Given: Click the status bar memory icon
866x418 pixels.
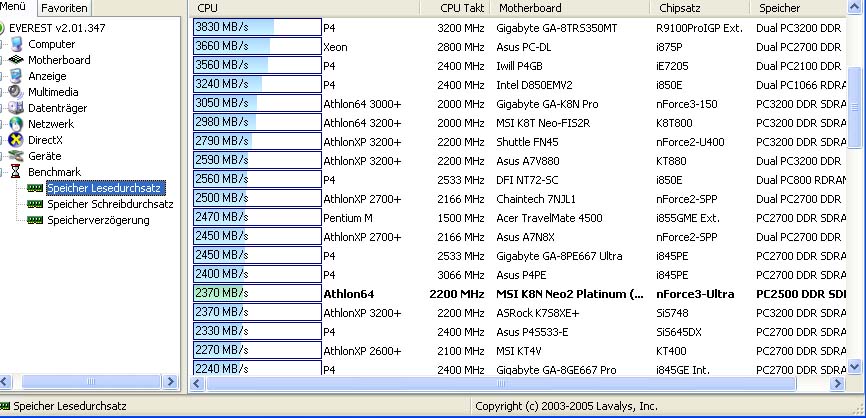Looking at the screenshot, I should [5, 406].
